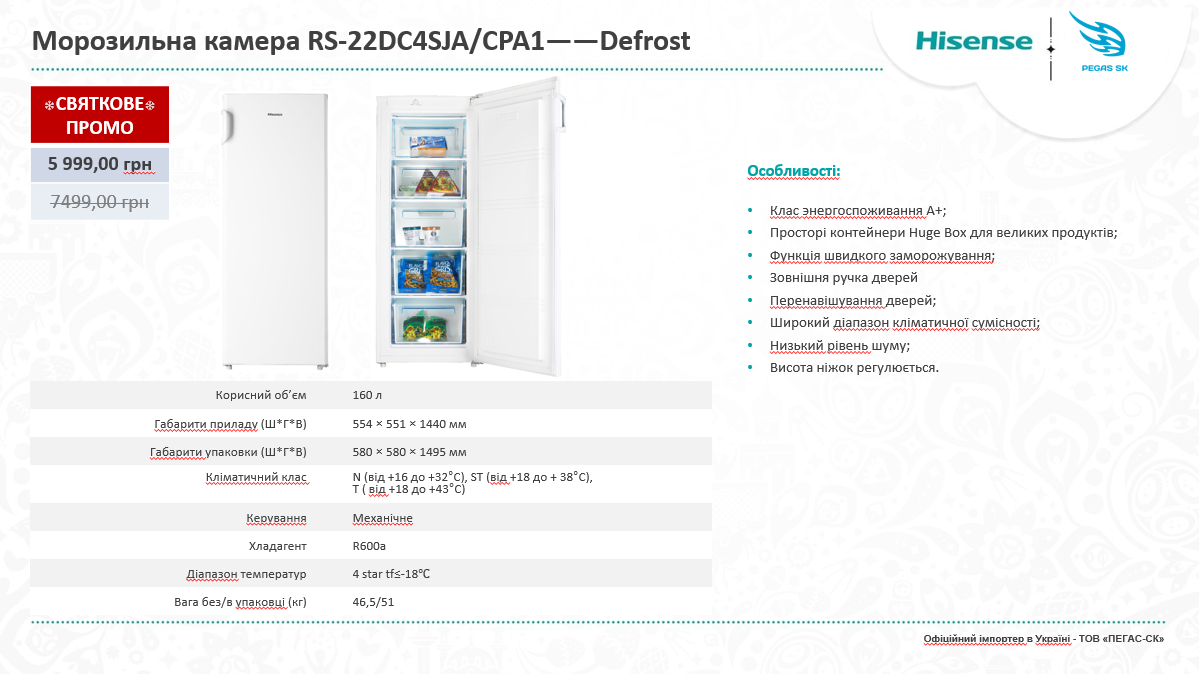Click the label Діапазон температур
The image size is (1199, 674).
click(x=246, y=574)
